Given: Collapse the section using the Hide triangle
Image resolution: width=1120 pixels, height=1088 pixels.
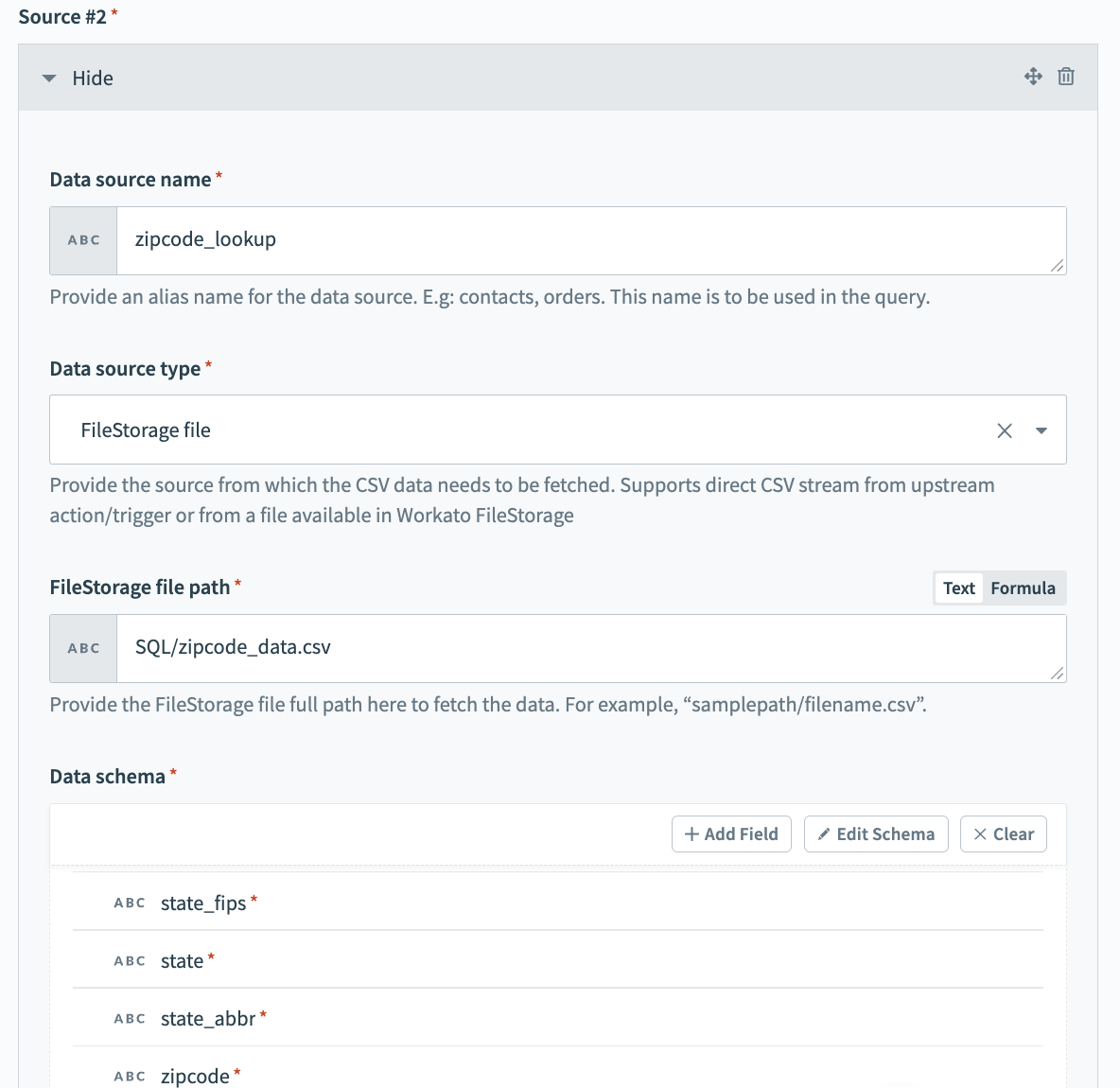Looking at the screenshot, I should (x=49, y=79).
